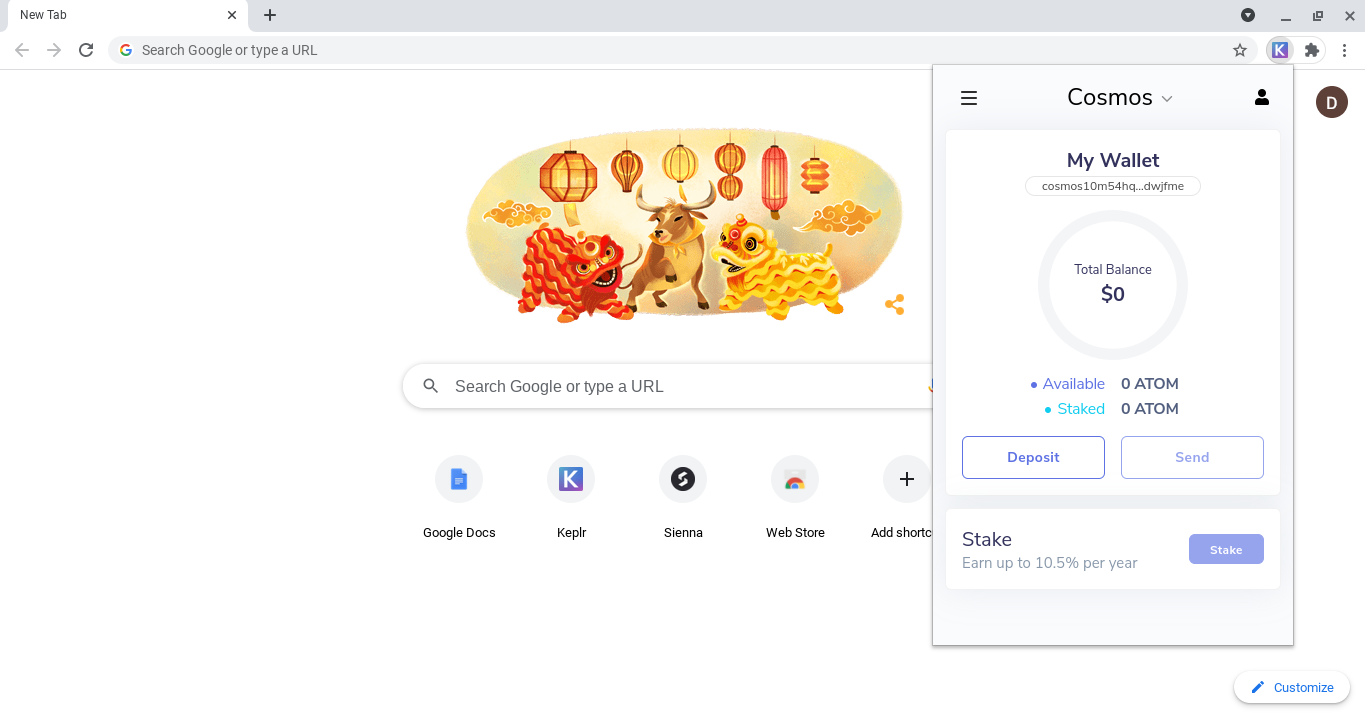Click the Customize button
This screenshot has width=1365, height=715.
(1291, 687)
